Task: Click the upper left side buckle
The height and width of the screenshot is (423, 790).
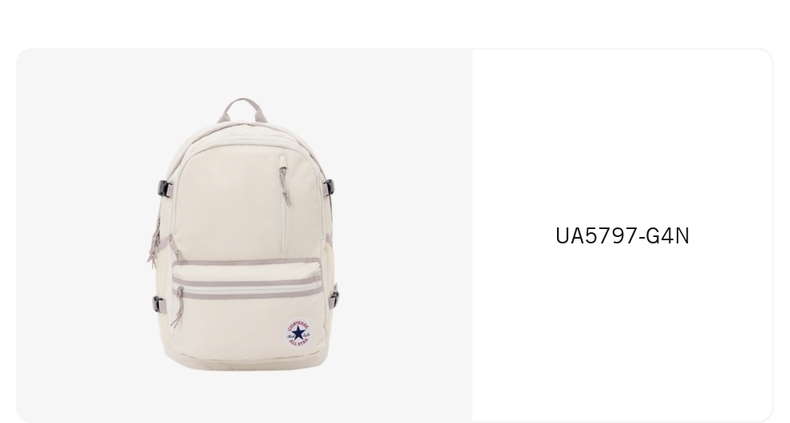Action: coord(163,189)
